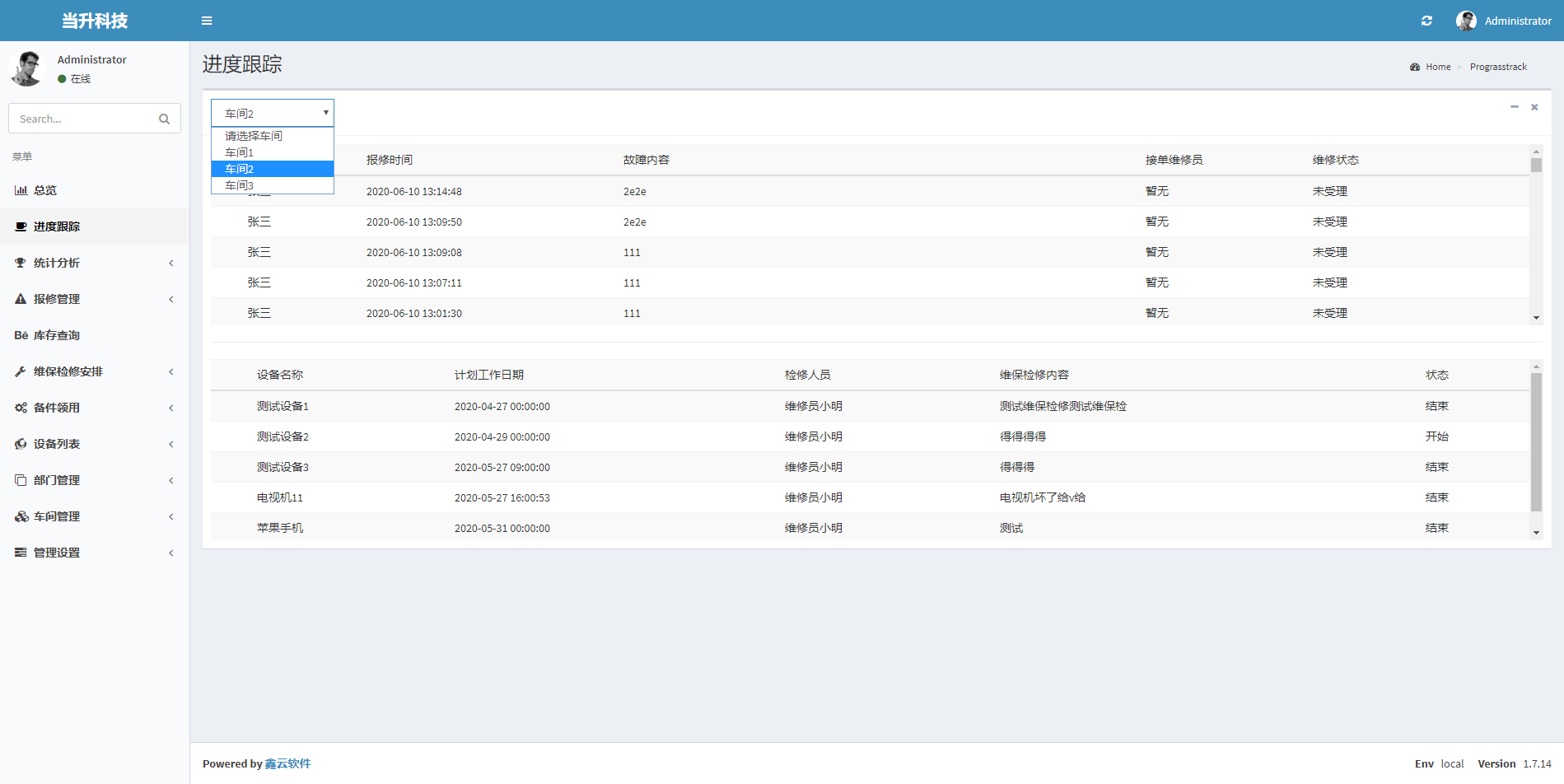Click the bar chart icon beside 总览
Viewport: 1564px width, 784px height.
point(21,190)
